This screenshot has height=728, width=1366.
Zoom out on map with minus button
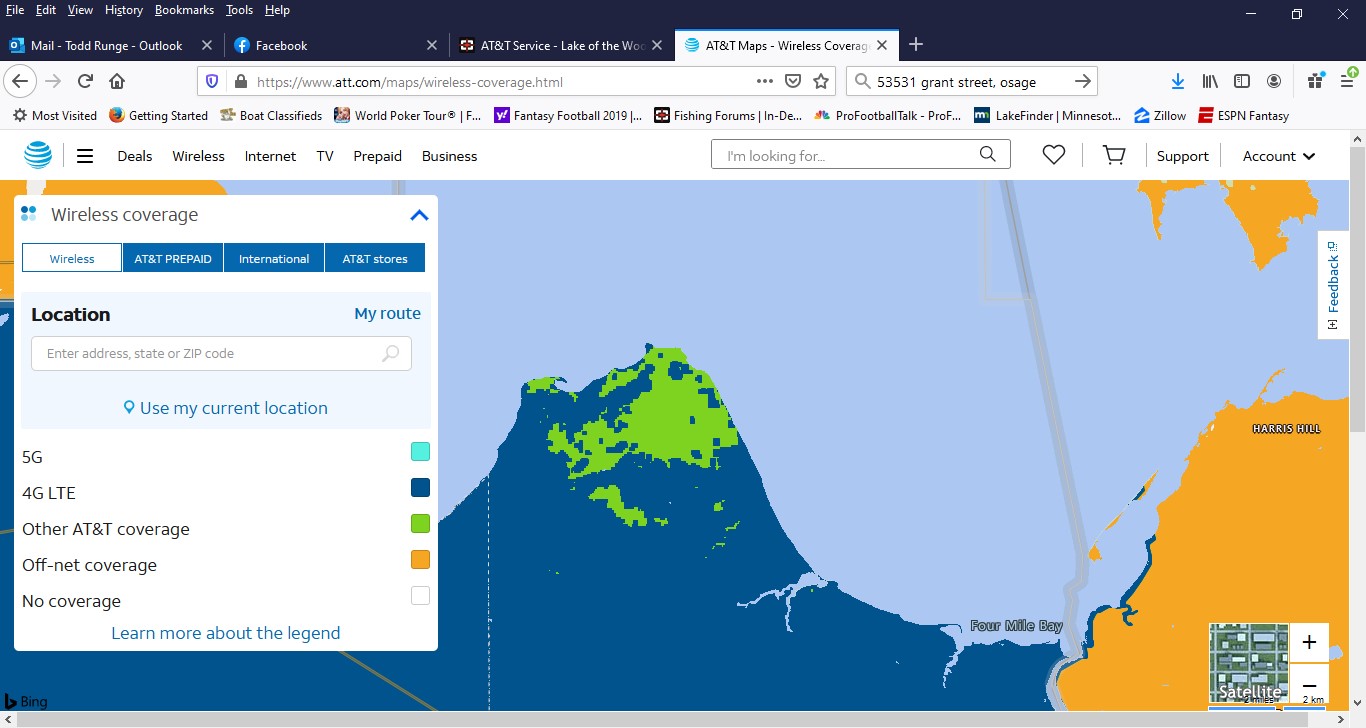(1309, 685)
